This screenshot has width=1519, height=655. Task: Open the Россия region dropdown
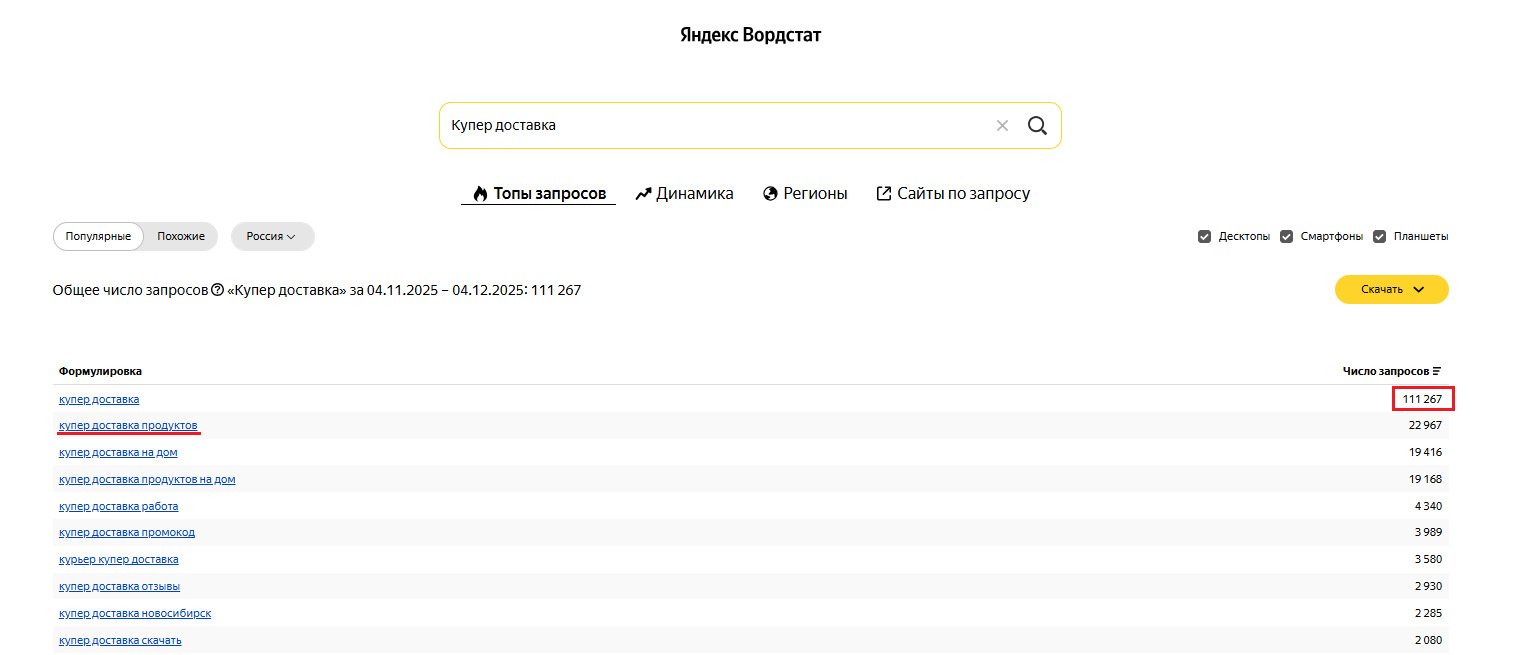tap(272, 236)
